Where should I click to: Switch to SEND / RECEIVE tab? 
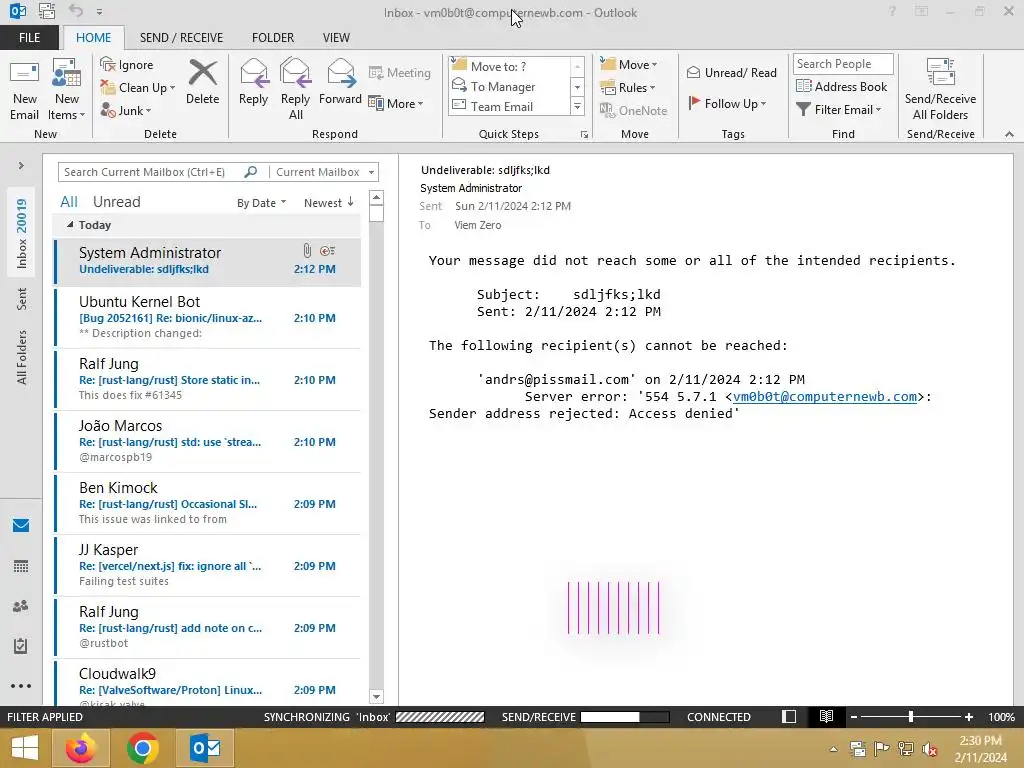click(181, 37)
